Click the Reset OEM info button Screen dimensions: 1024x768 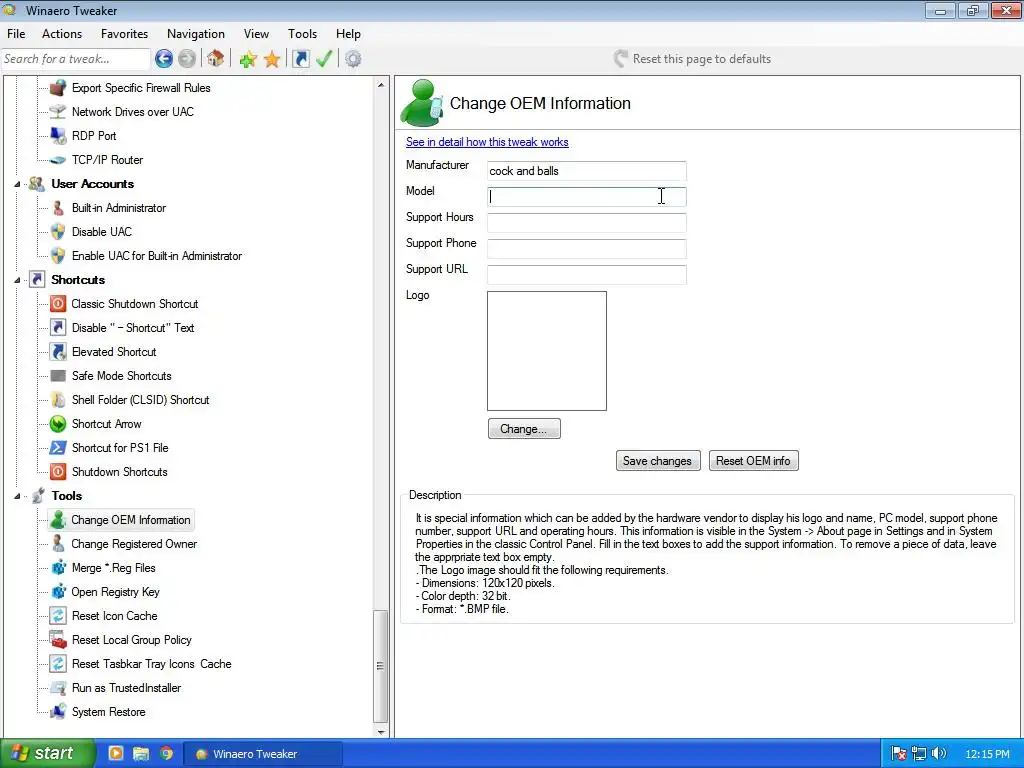point(753,461)
